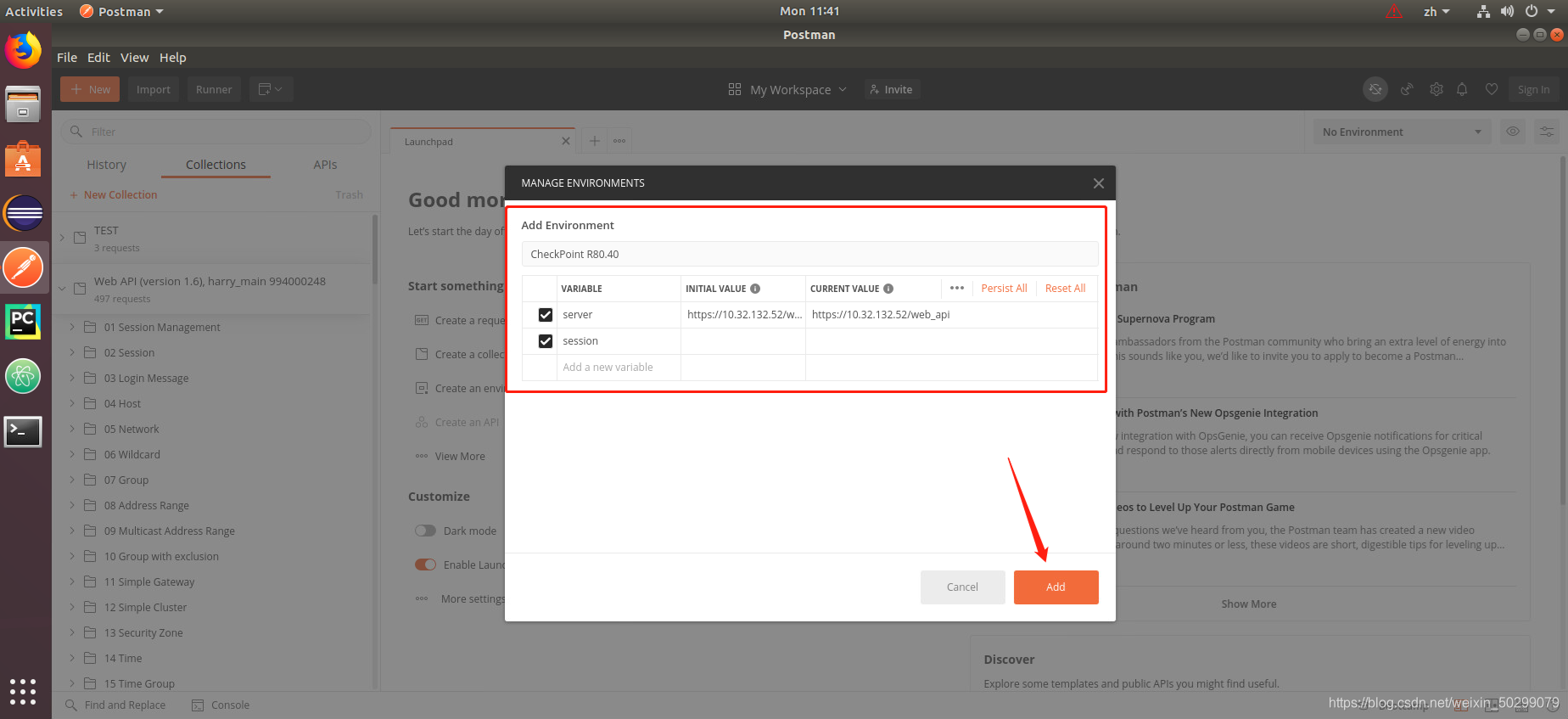This screenshot has height=719, width=1568.
Task: Switch to the APIs tab
Action: point(325,165)
